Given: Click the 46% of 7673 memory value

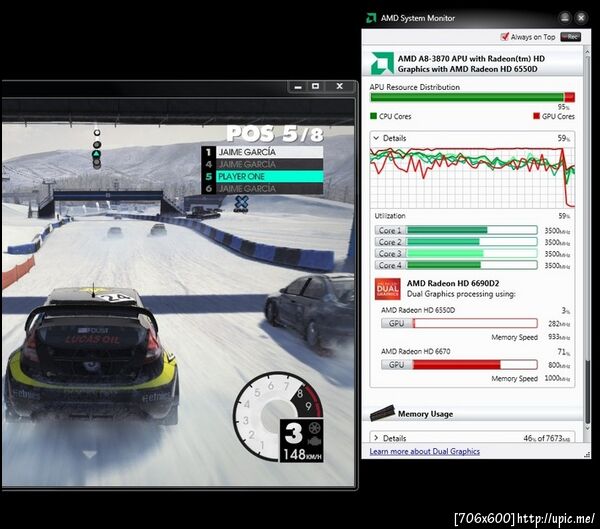Looking at the screenshot, I should coord(546,438).
